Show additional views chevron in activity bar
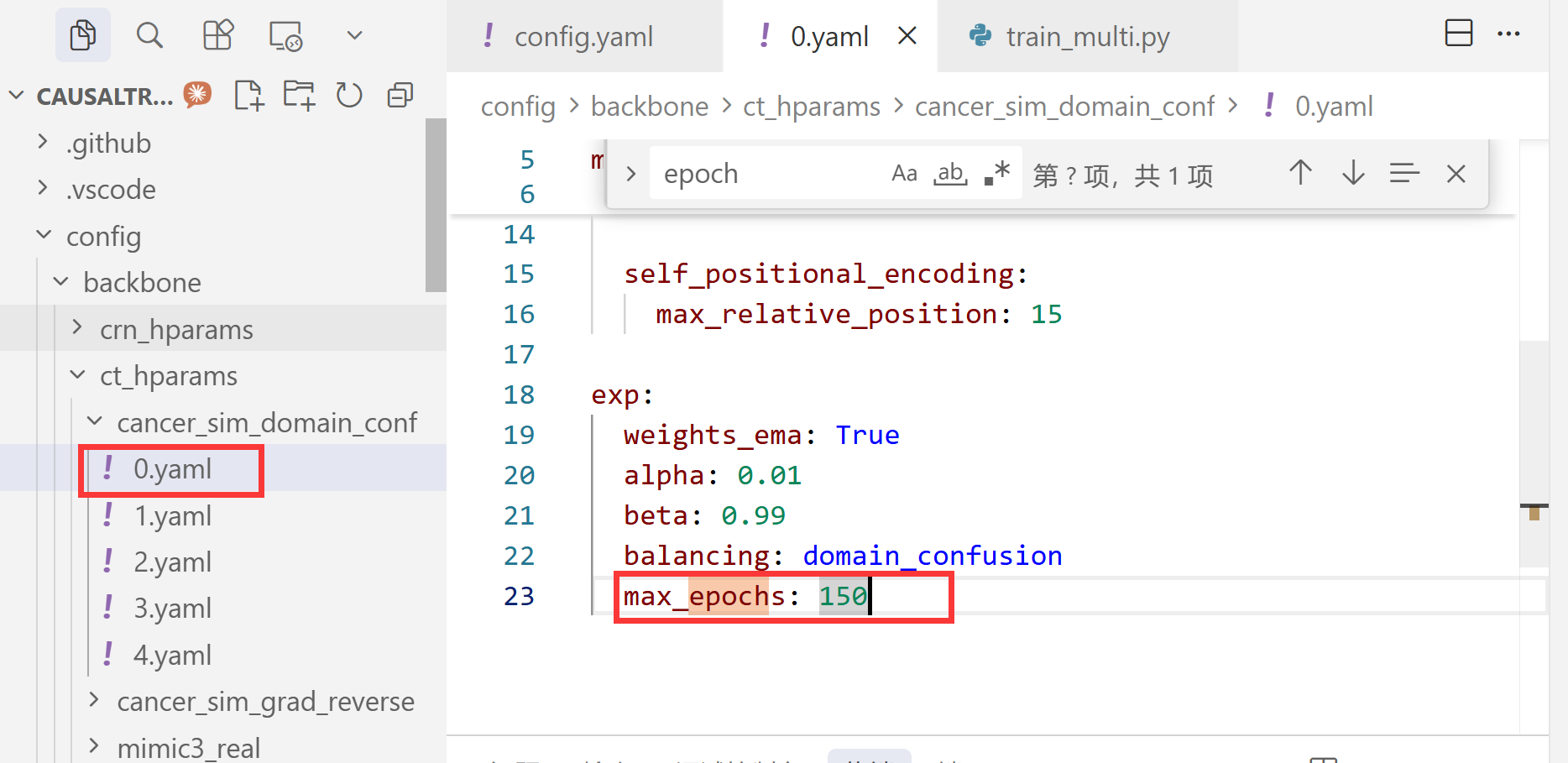 354,35
